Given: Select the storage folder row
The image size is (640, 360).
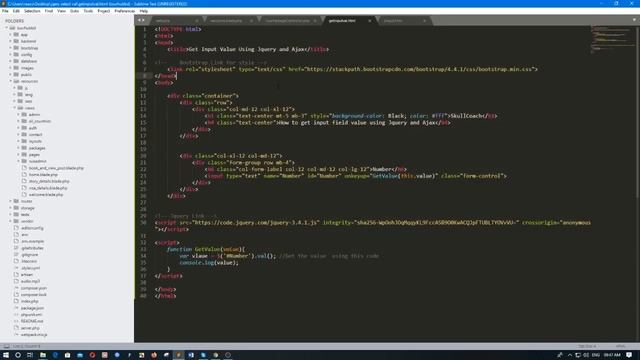Looking at the screenshot, I should [x=67, y=208].
